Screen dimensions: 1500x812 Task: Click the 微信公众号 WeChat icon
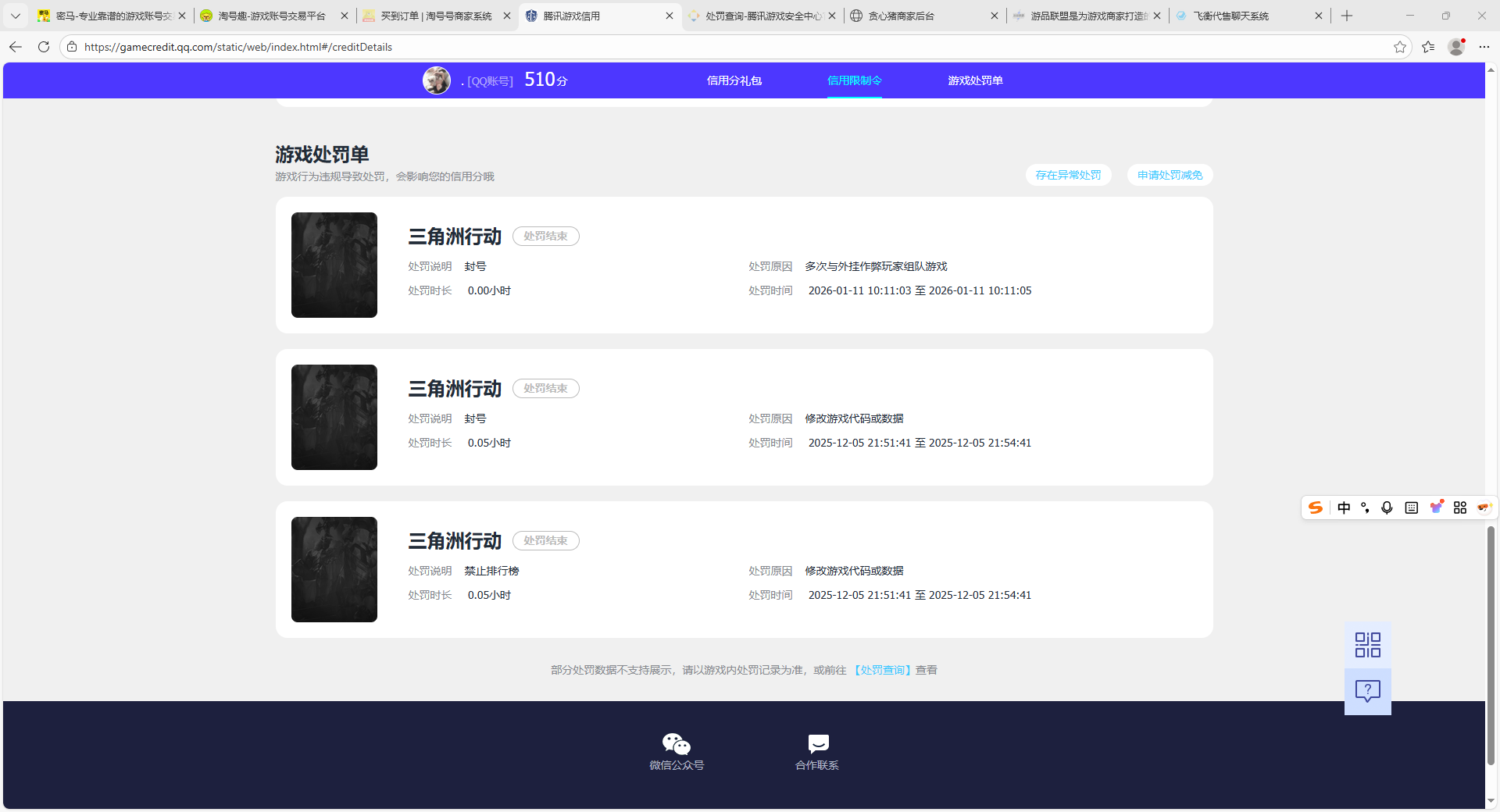tap(676, 743)
